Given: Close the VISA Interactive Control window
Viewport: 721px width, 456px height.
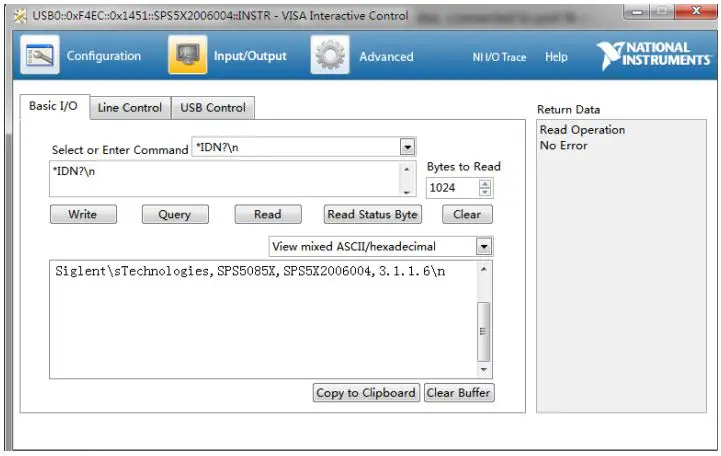Looking at the screenshot, I should pyautogui.click(x=696, y=11).
